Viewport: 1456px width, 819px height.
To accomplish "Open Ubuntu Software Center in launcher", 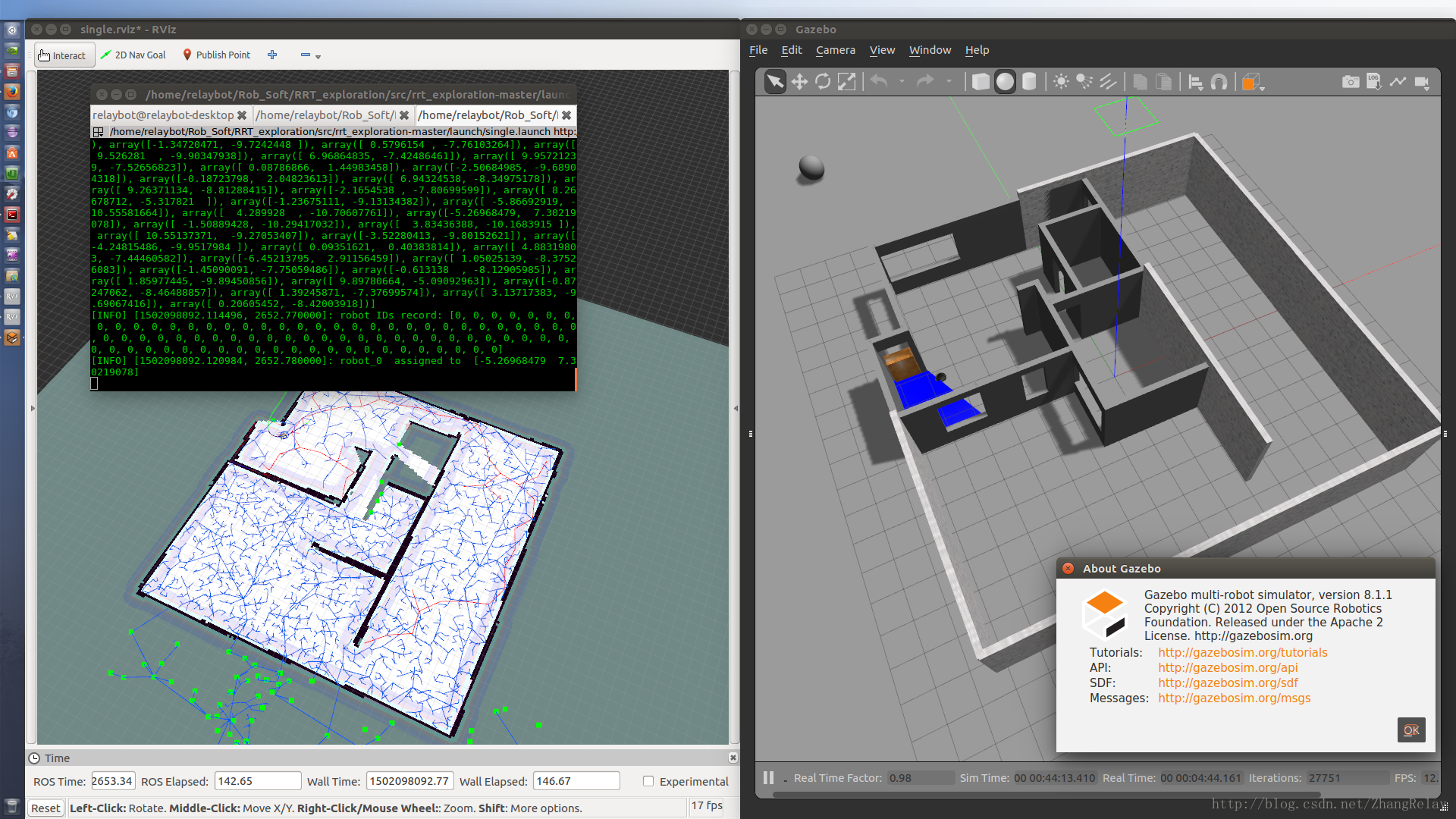I will pos(12,153).
